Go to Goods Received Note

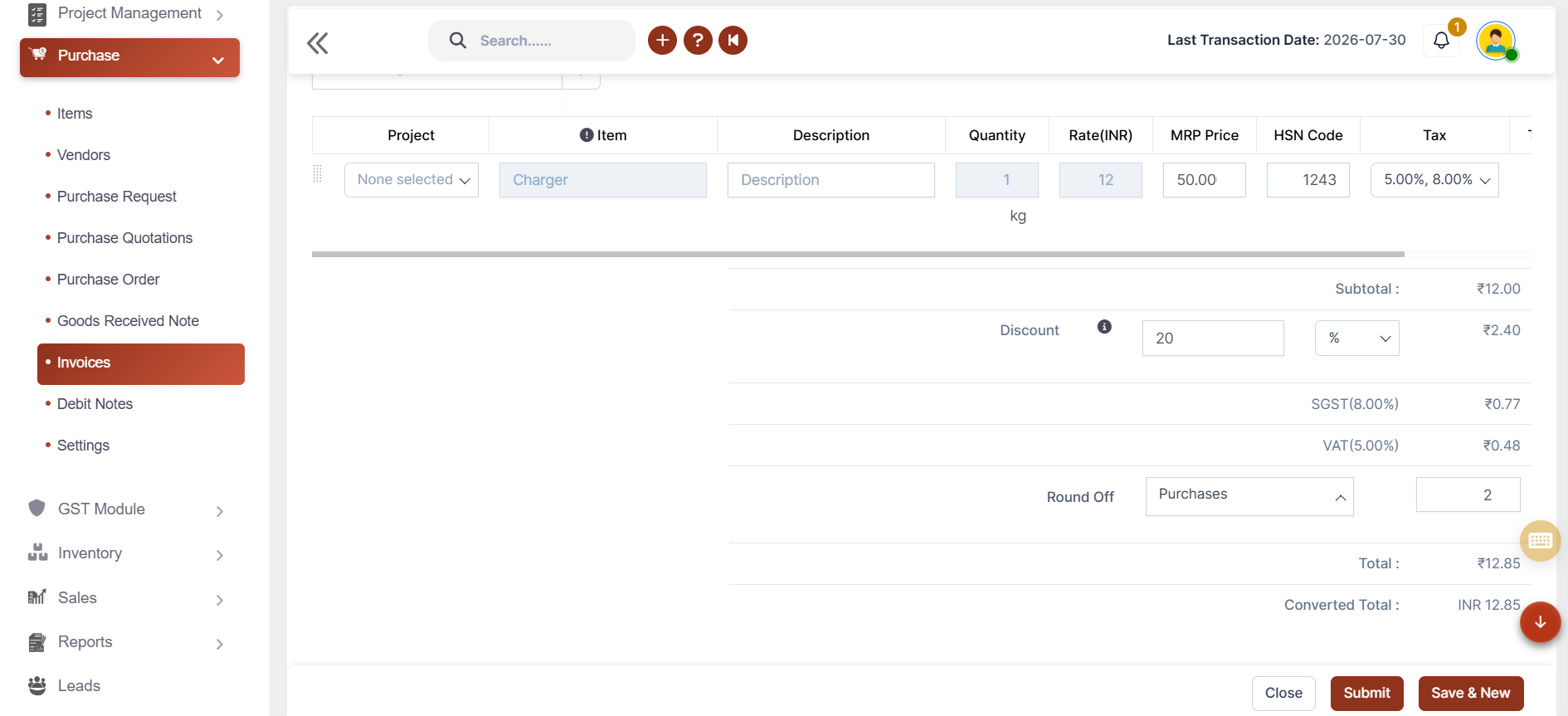(128, 321)
